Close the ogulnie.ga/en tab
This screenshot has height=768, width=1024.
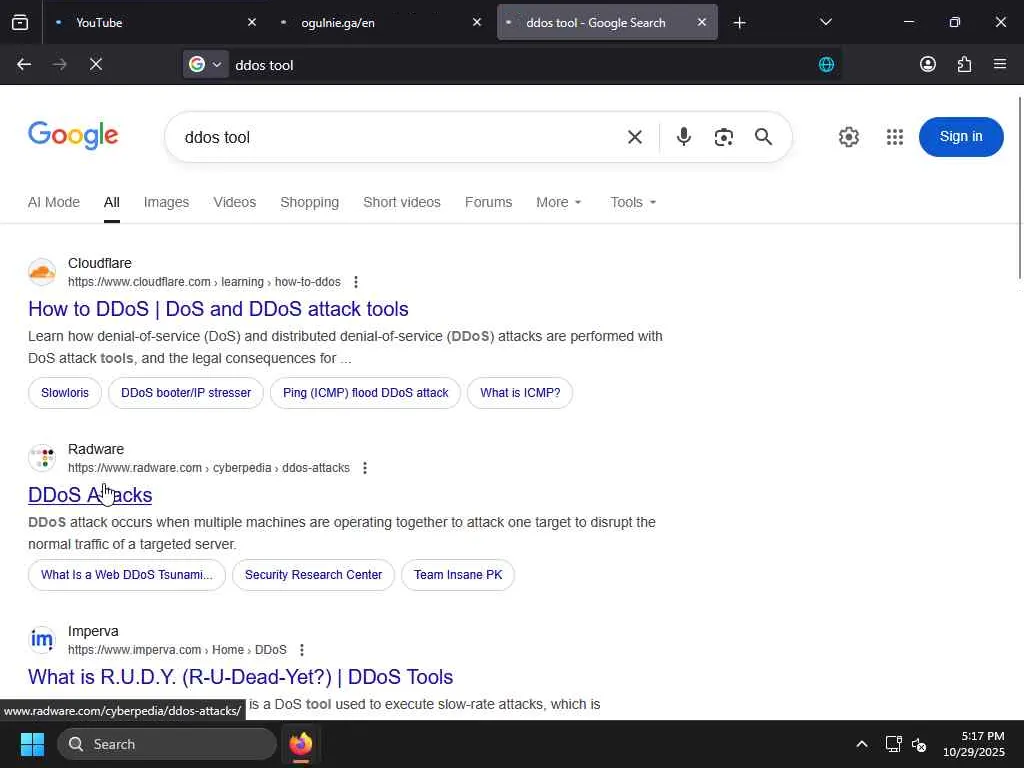[477, 22]
